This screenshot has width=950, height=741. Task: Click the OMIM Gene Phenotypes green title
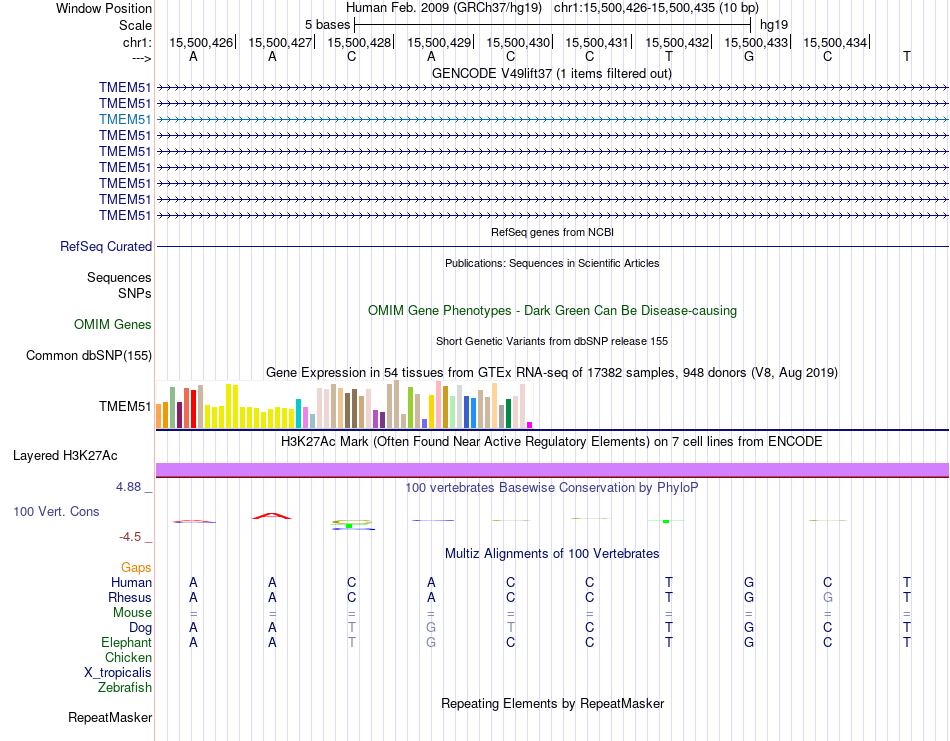pyautogui.click(x=553, y=310)
